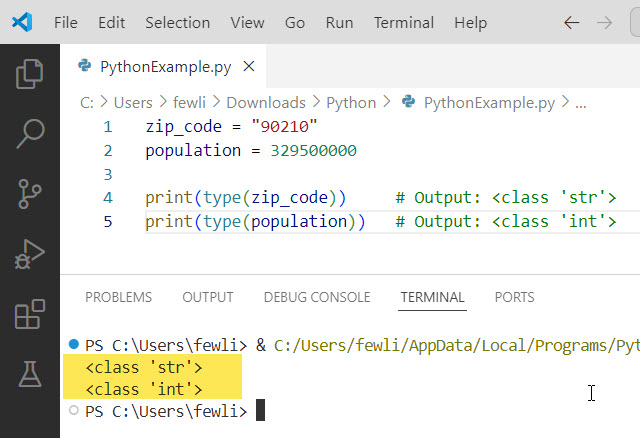640x438 pixels.
Task: Click print(type(zip_code)) on line 4
Action: tap(246, 198)
